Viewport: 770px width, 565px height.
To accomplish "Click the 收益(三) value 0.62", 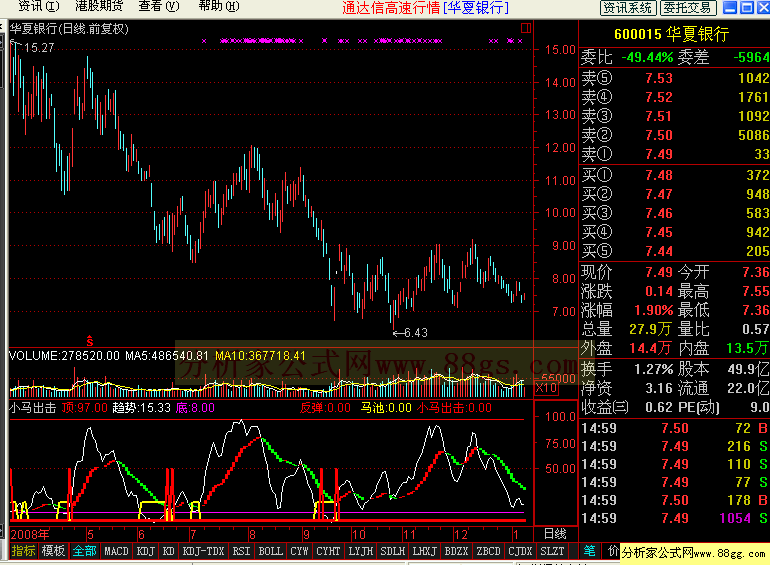I will coord(659,407).
